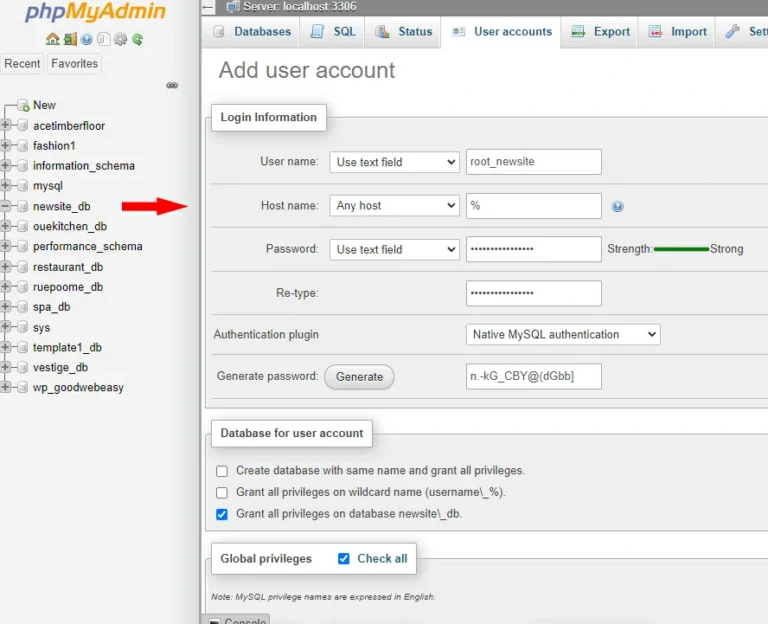768x624 pixels.
Task: Click the generated password text field
Action: 533,376
